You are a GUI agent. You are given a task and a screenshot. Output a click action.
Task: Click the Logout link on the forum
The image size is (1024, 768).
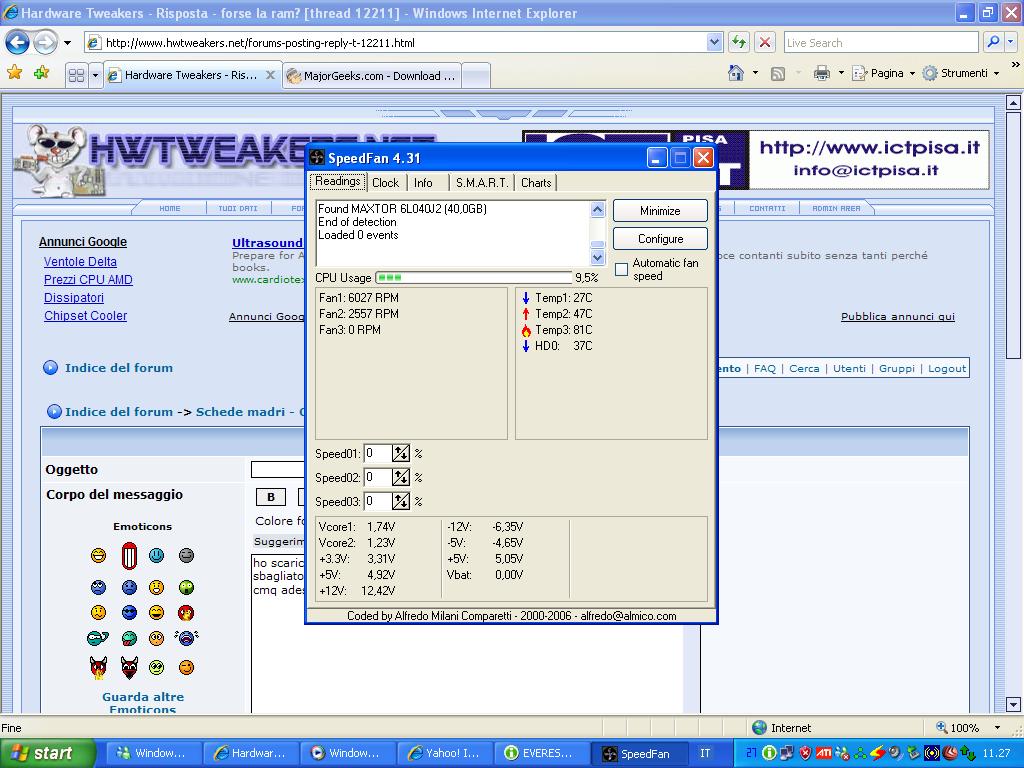(947, 368)
